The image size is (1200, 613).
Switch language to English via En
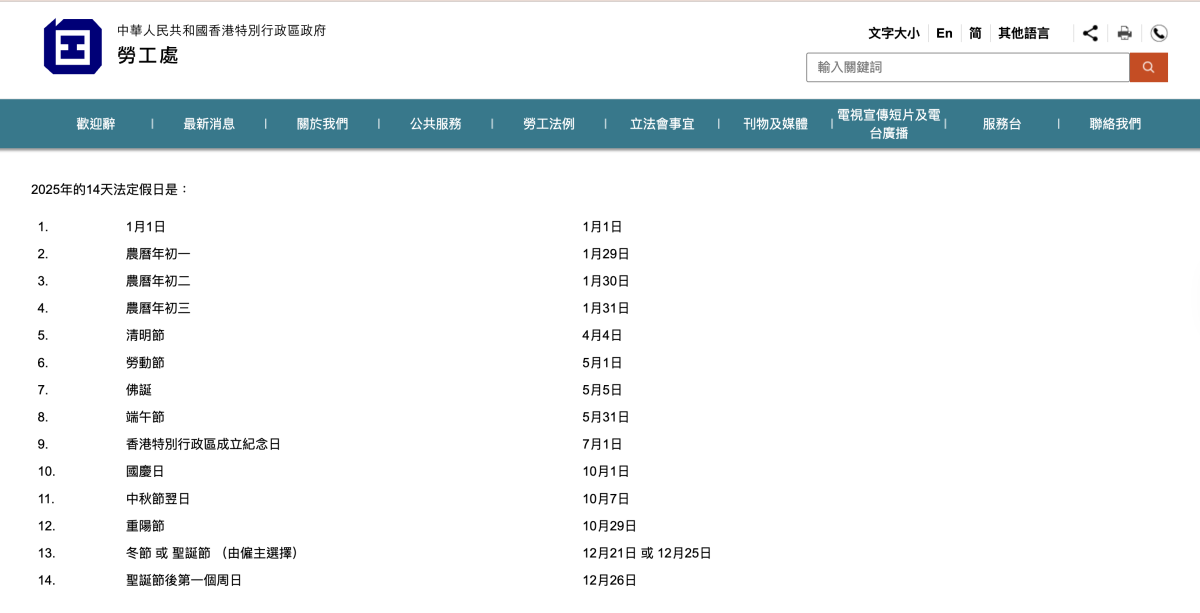[x=944, y=33]
